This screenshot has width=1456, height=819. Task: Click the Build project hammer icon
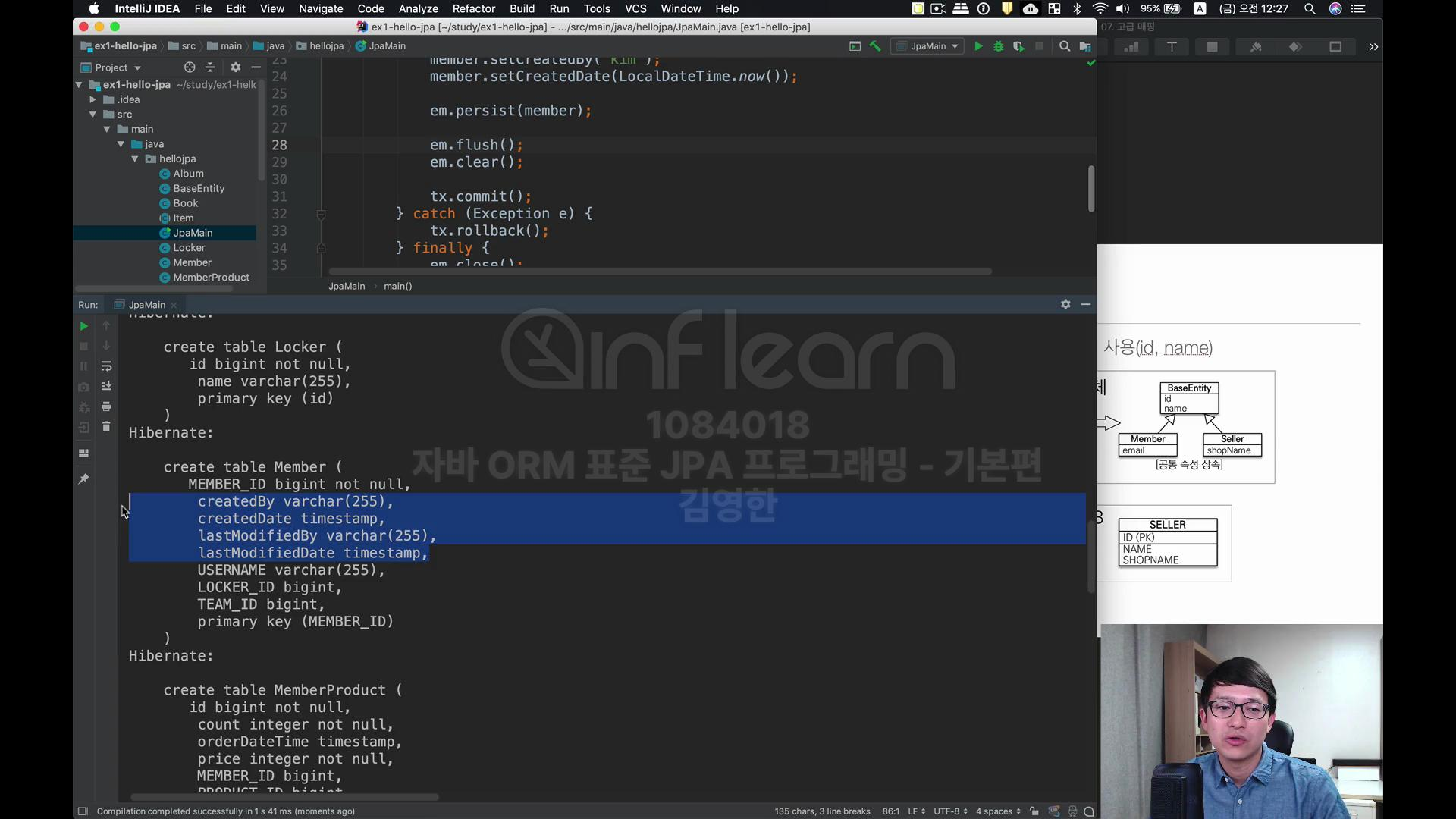[875, 46]
